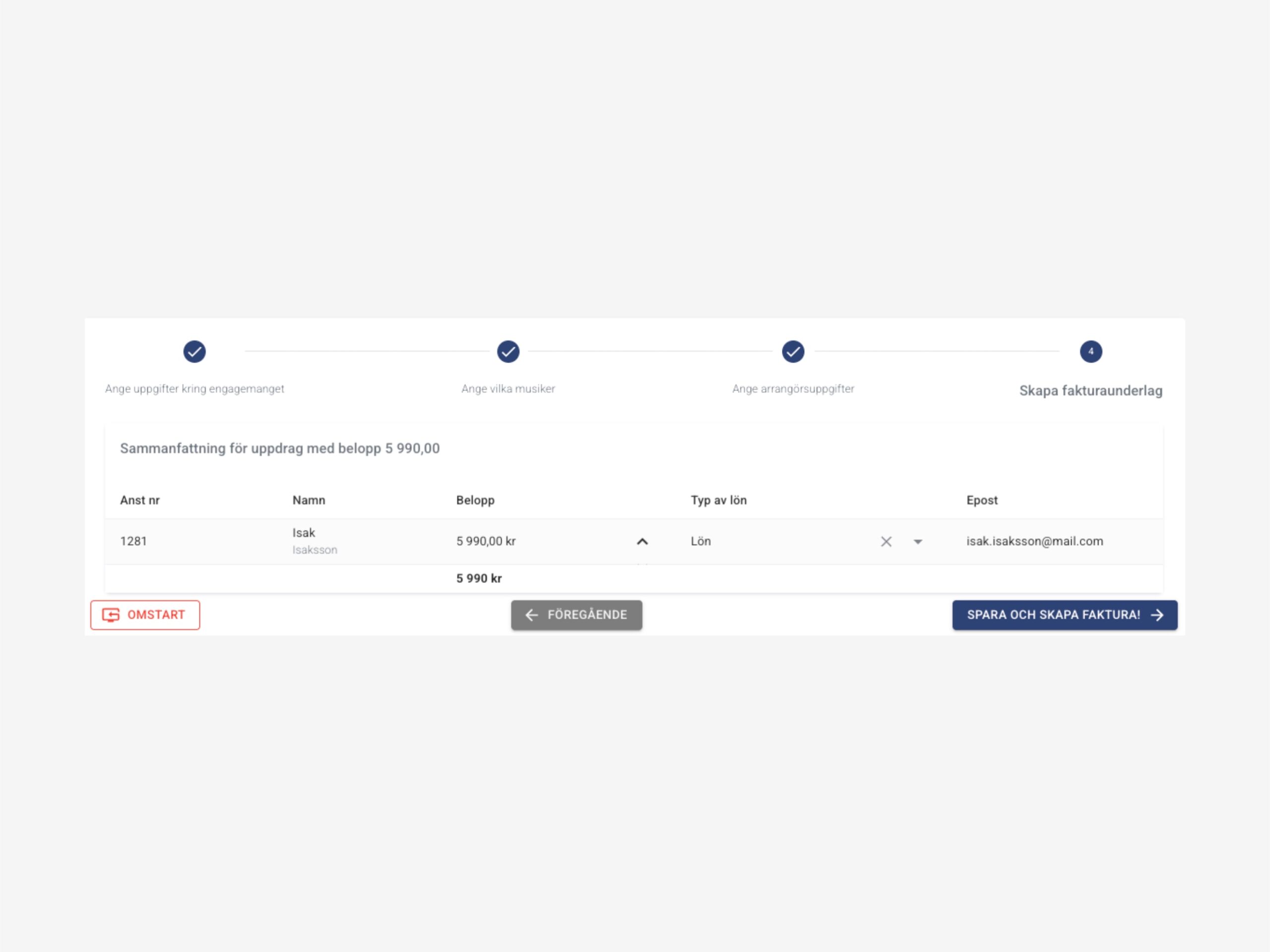Screen dimensions: 1270x952
Task: Click the Belopp column header
Action: 475,500
